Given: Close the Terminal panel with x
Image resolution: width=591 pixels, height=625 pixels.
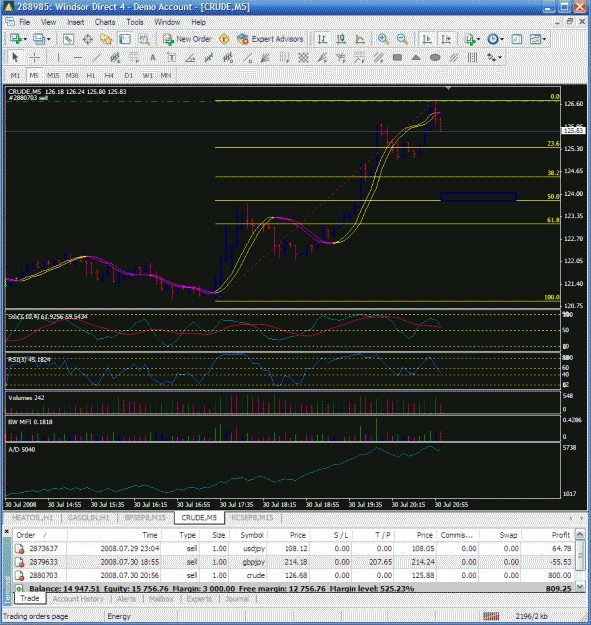Looking at the screenshot, I should point(6,532).
